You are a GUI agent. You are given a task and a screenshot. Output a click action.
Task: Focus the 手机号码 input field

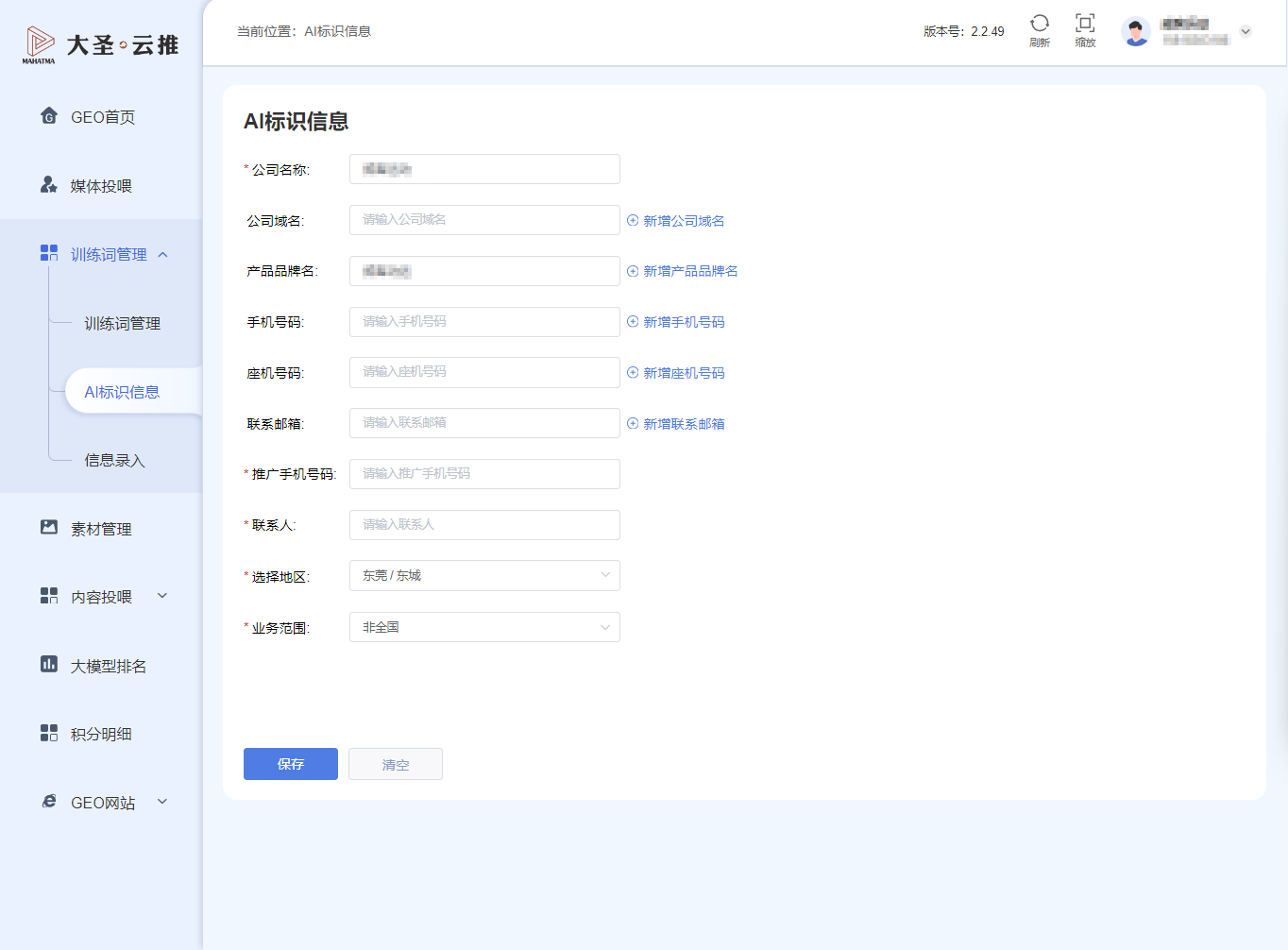click(x=484, y=322)
